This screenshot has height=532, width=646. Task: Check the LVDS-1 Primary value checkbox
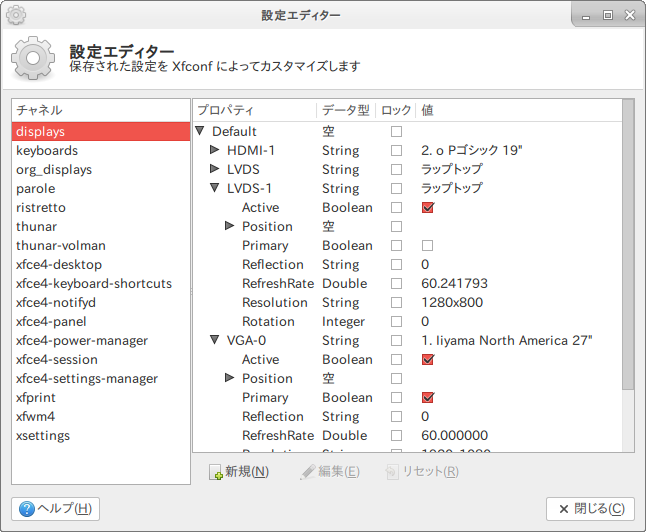click(428, 246)
